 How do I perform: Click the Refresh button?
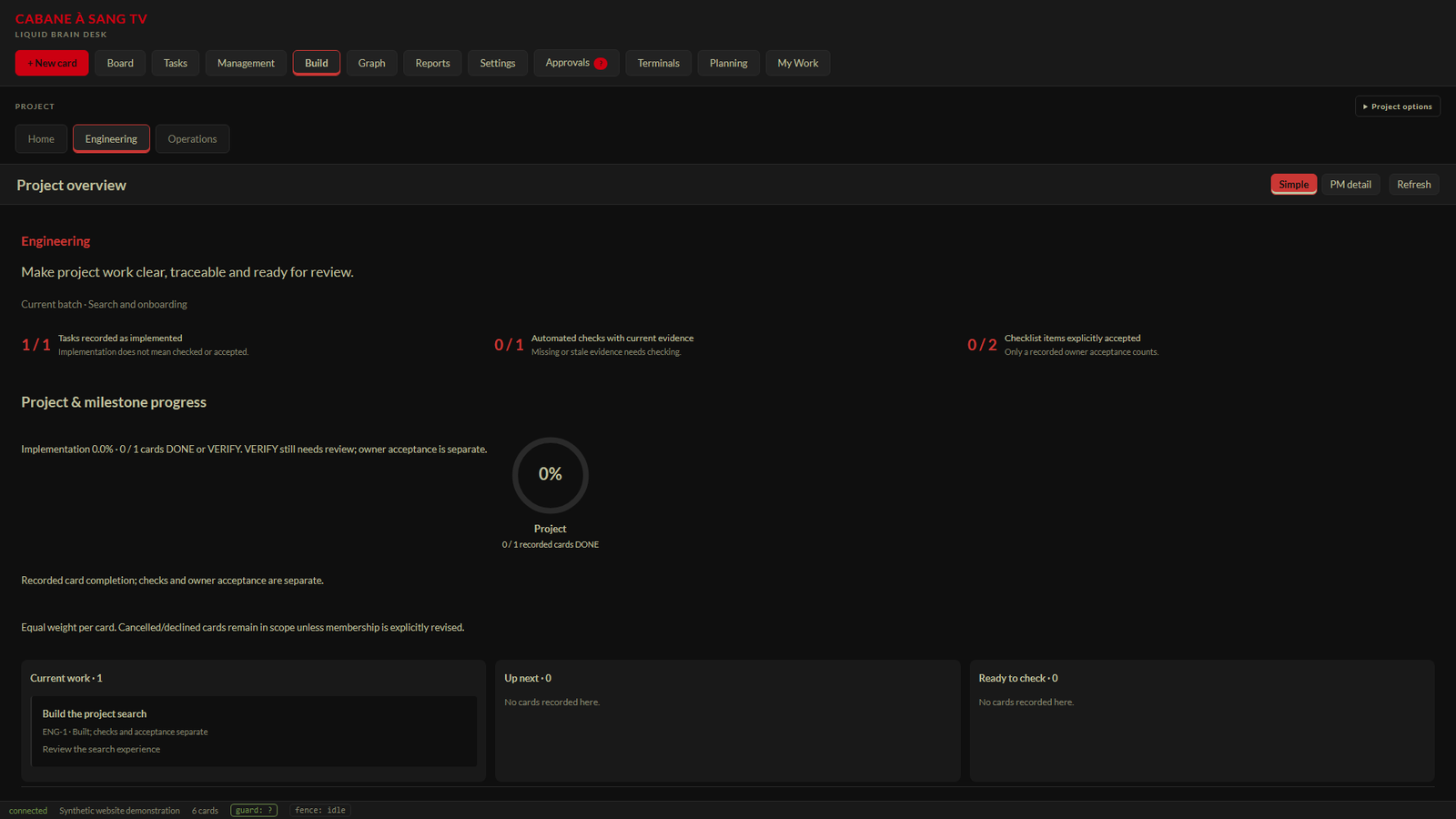coord(1413,184)
